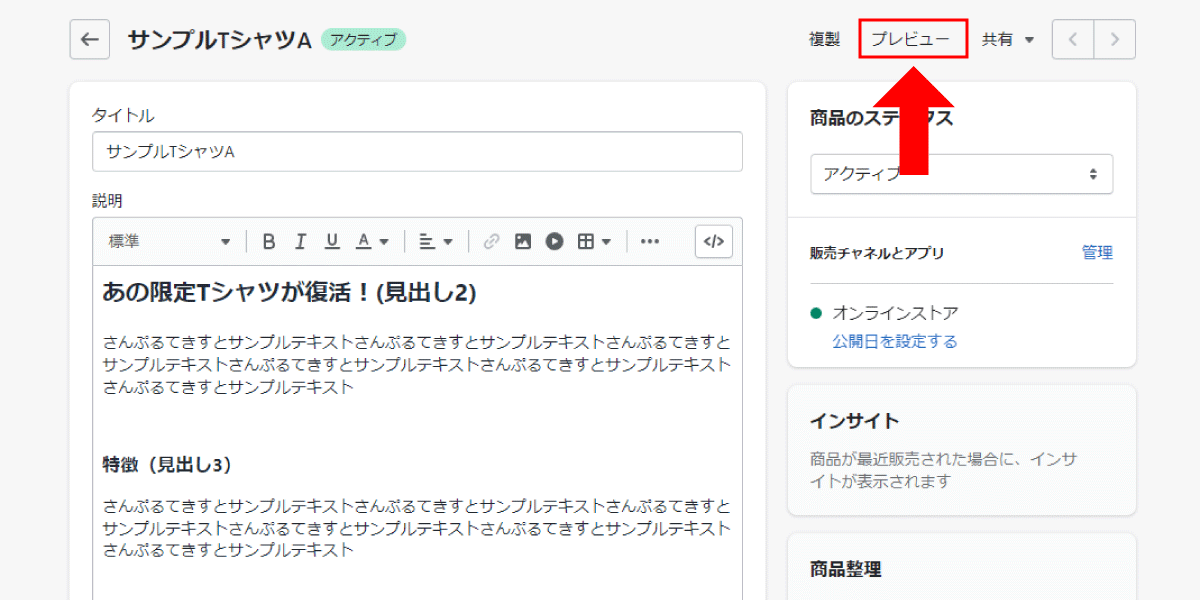Go to the previous product arrow
The image size is (1200, 600).
point(1073,40)
